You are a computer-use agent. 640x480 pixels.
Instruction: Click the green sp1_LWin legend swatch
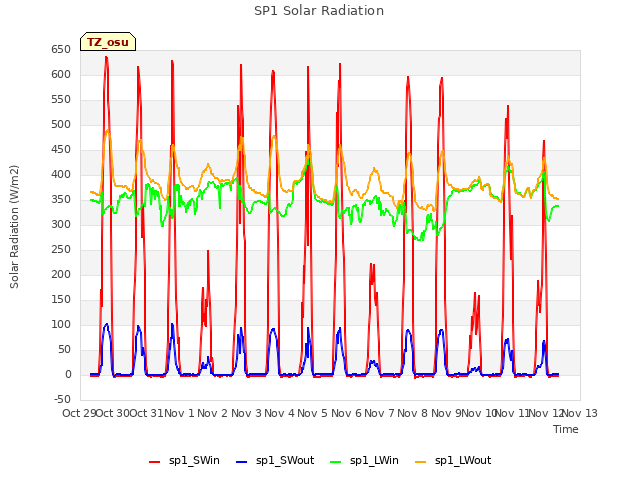pos(336,462)
